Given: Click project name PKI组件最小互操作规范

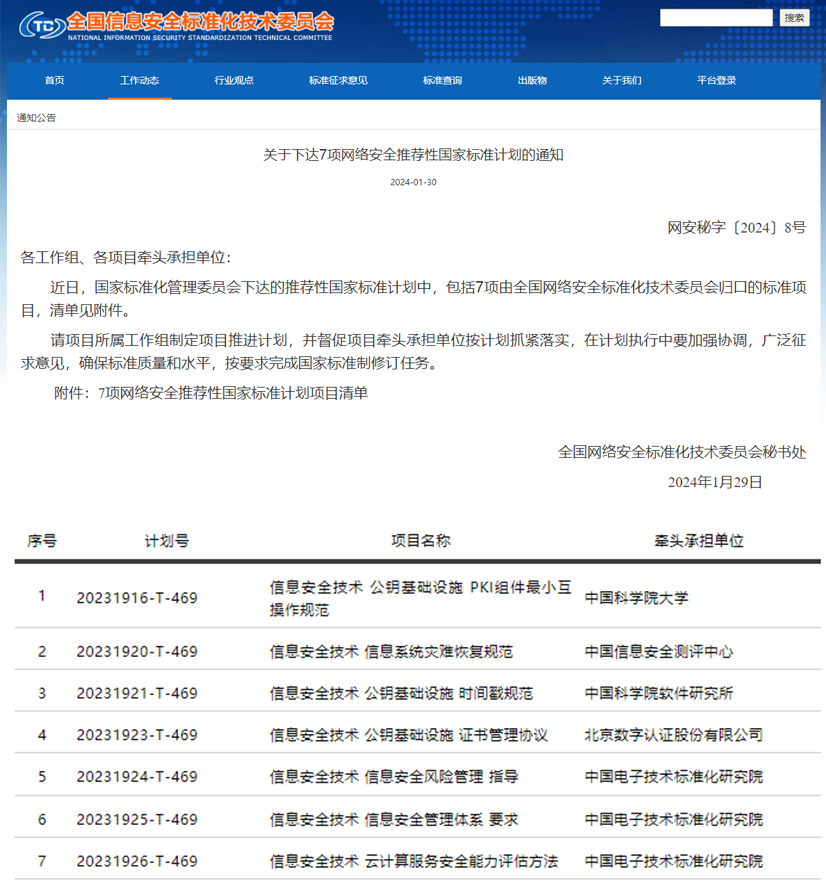Looking at the screenshot, I should click(421, 598).
